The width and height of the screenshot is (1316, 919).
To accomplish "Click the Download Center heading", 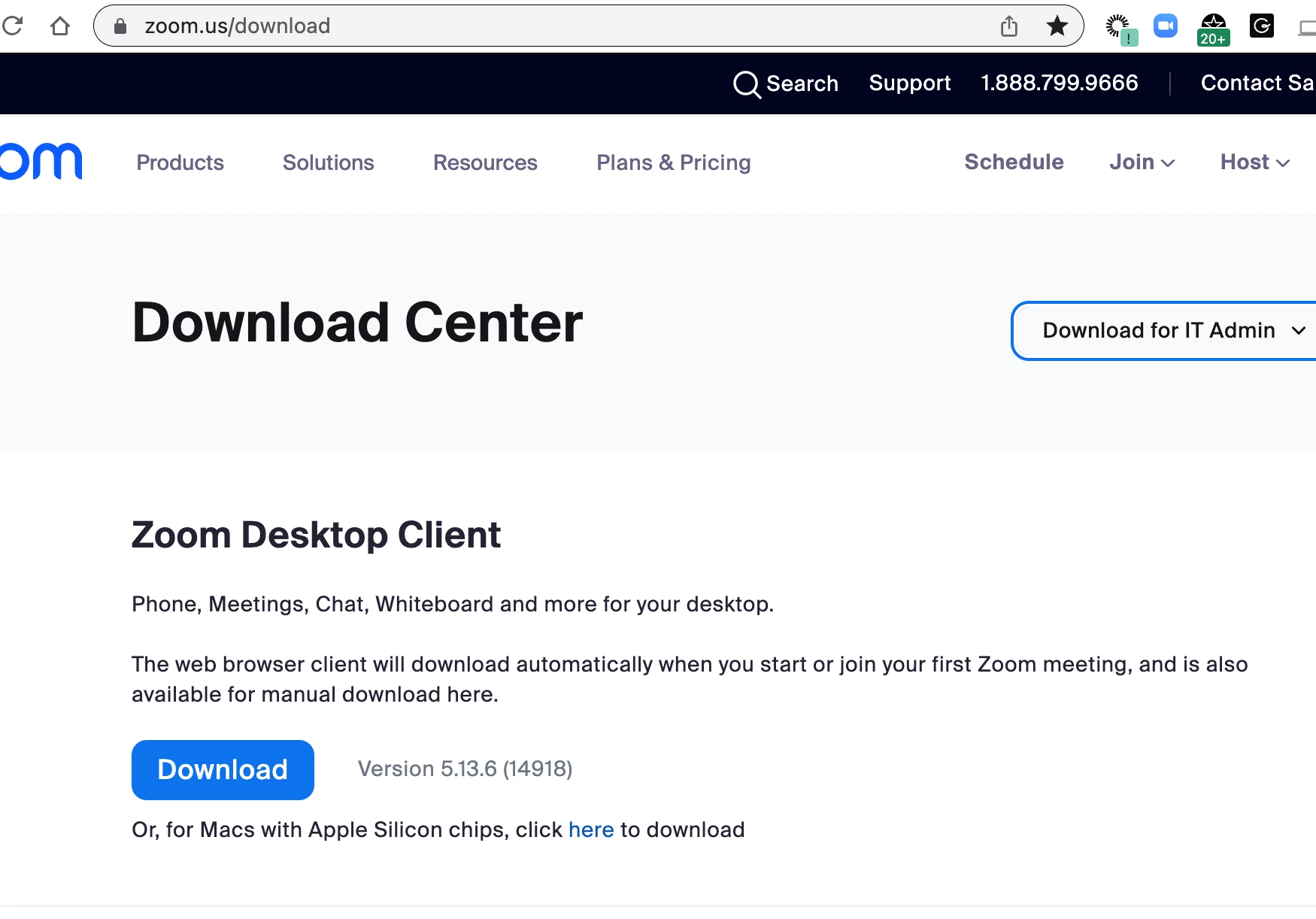I will [357, 323].
